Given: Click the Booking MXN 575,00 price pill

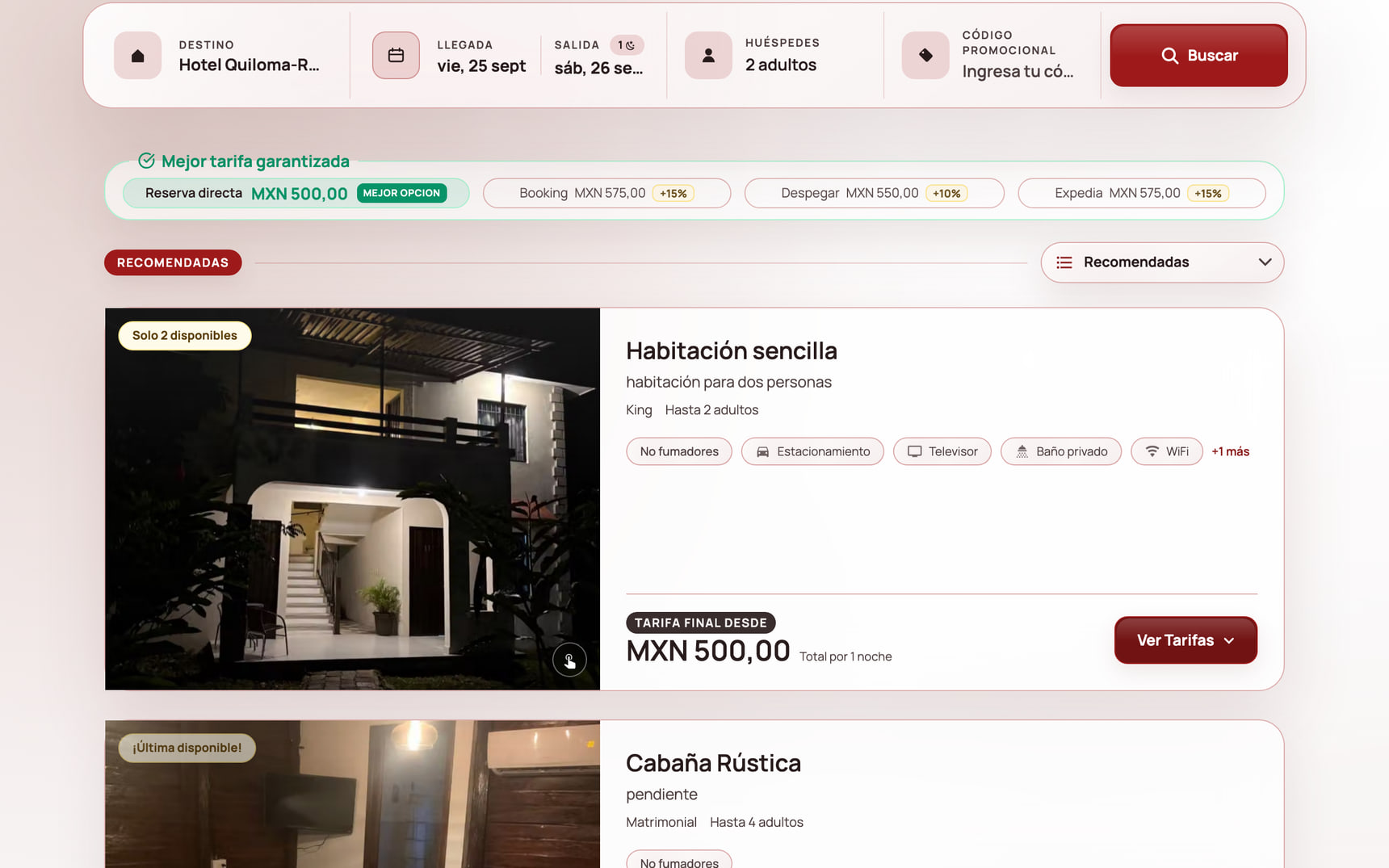Looking at the screenshot, I should tap(606, 193).
